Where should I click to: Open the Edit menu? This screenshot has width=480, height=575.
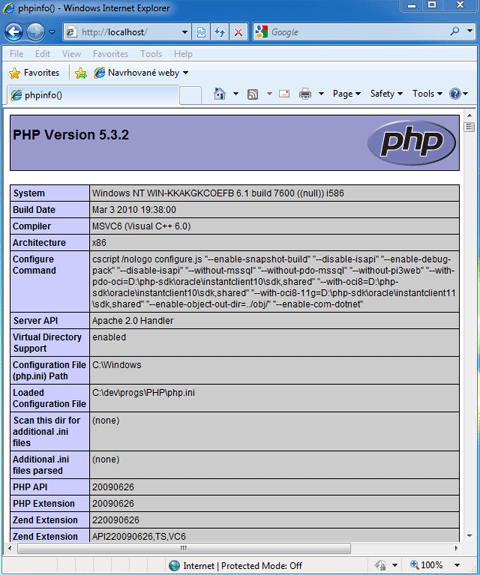(x=43, y=54)
